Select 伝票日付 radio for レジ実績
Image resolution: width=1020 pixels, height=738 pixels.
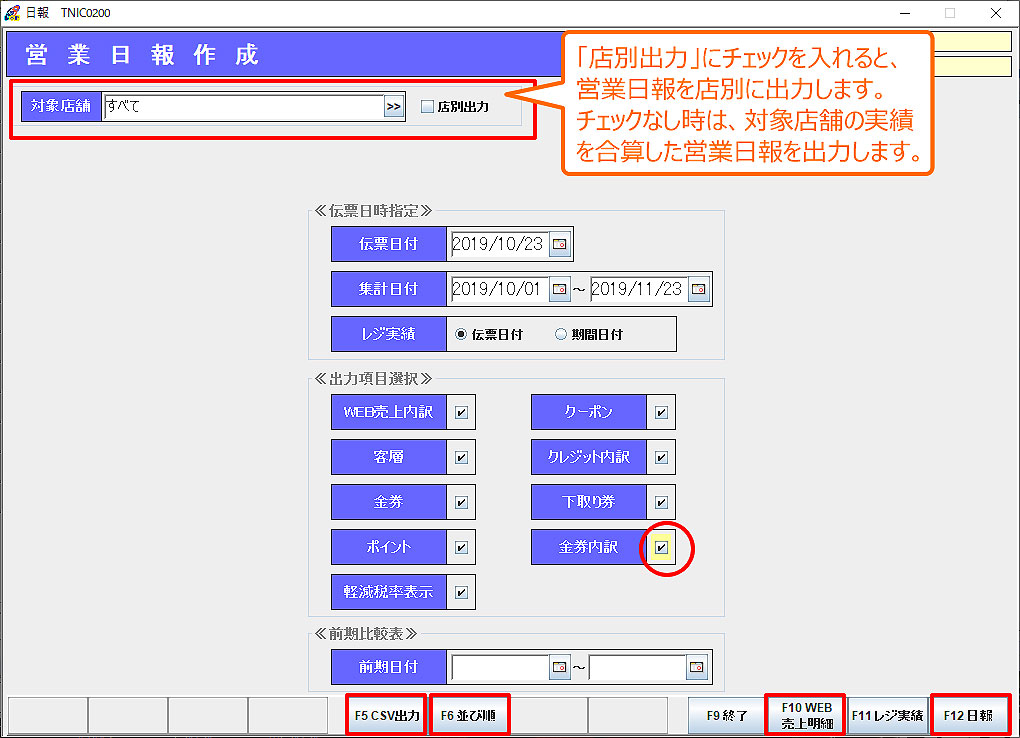click(461, 335)
